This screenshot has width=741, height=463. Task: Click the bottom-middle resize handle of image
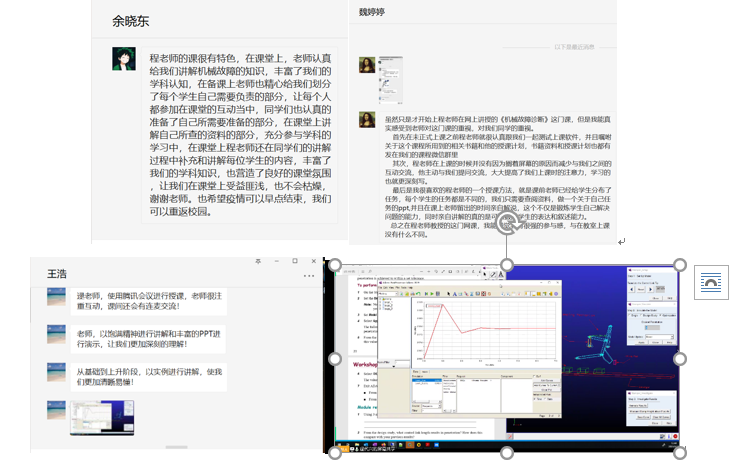[x=507, y=452]
